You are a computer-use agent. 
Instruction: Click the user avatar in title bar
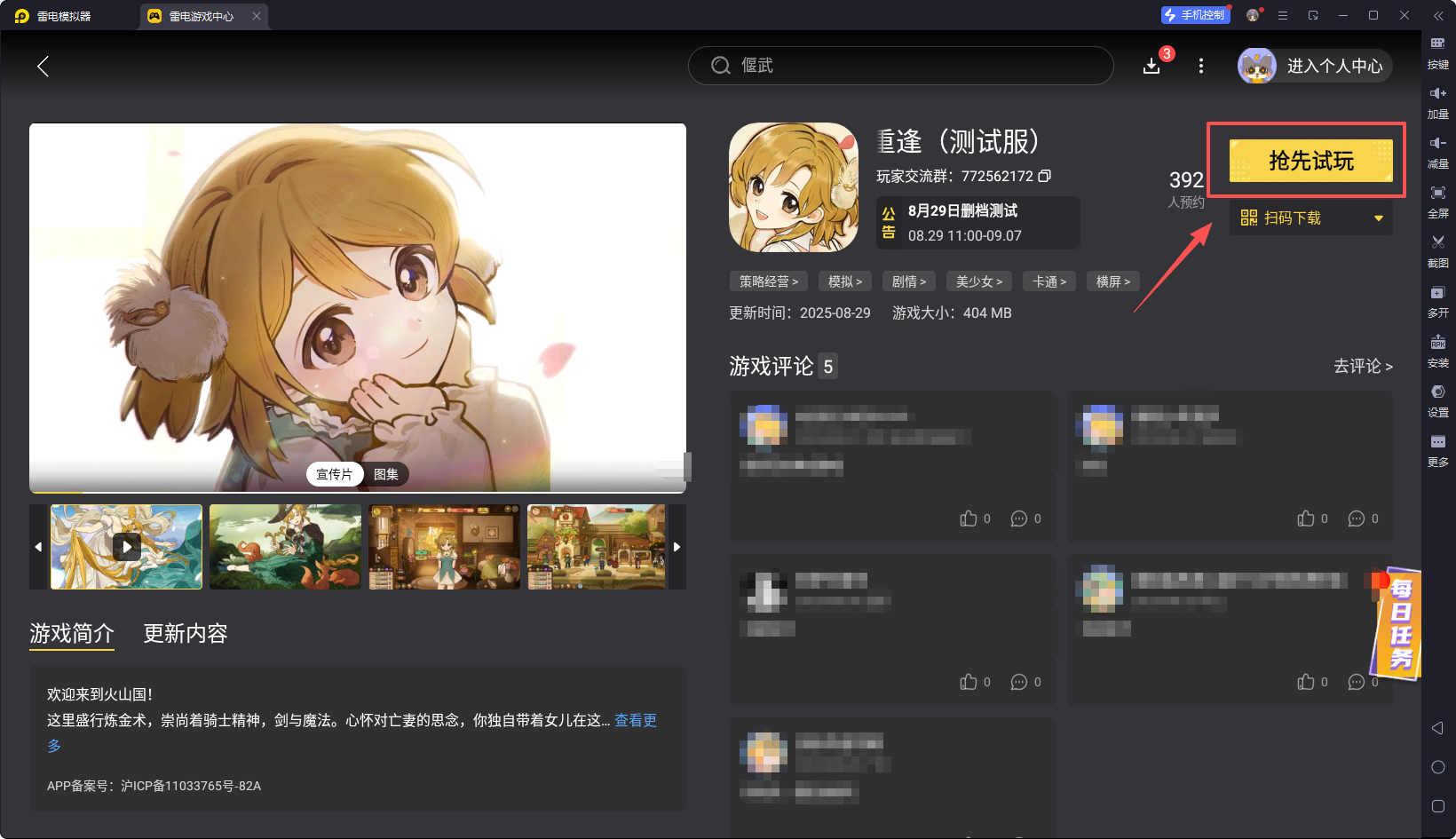[x=1253, y=15]
